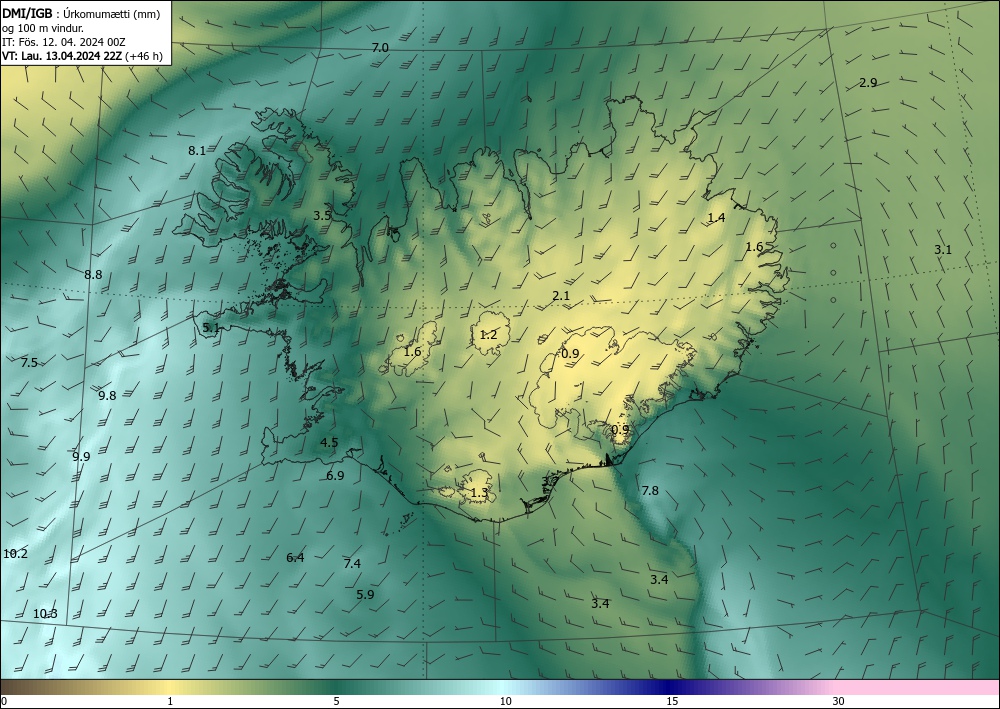Click the color scale tick label "15"
The height and width of the screenshot is (709, 1000).
click(x=672, y=702)
